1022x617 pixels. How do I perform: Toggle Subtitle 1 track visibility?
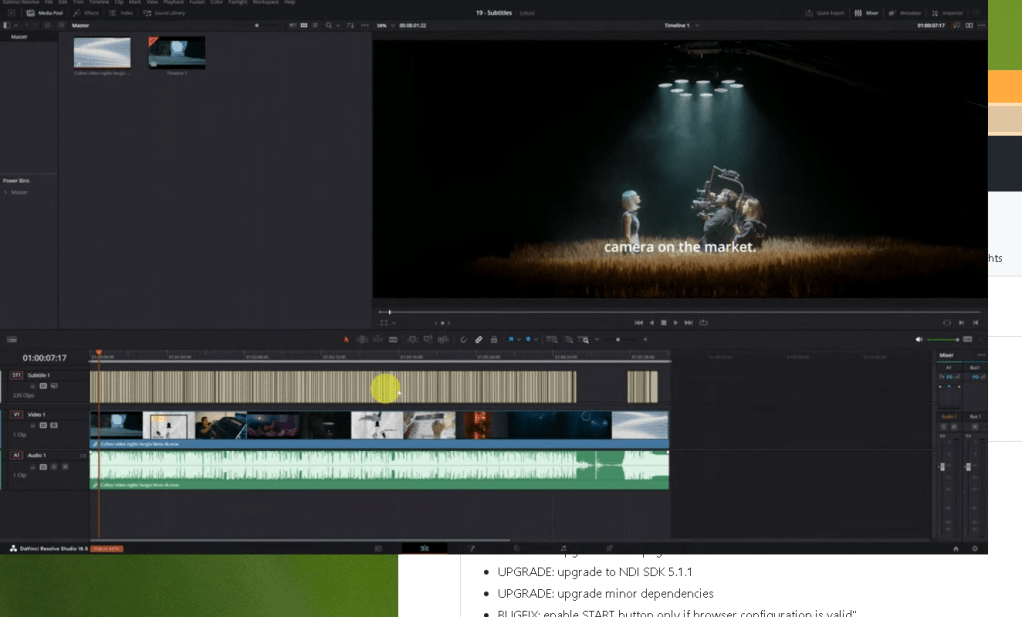pyautogui.click(x=54, y=386)
